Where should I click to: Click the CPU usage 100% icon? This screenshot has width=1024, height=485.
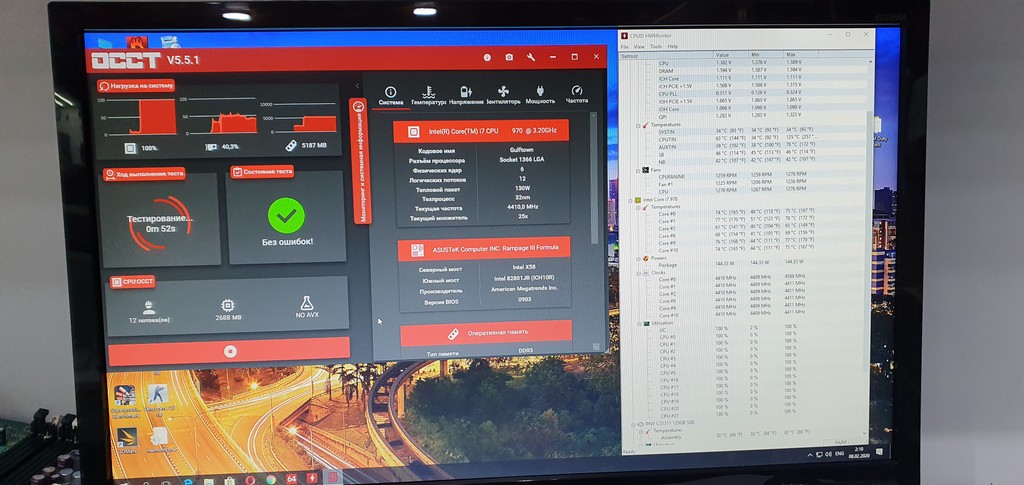click(x=130, y=149)
